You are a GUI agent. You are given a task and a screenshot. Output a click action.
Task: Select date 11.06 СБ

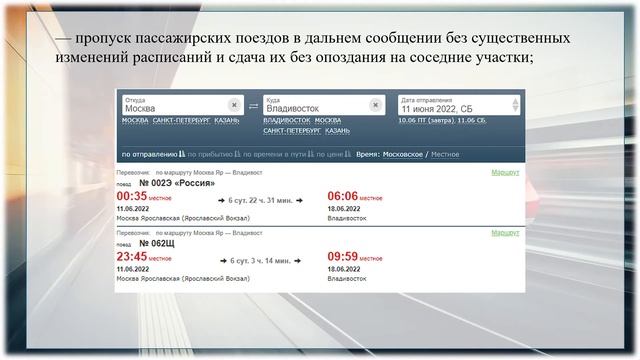(x=471, y=121)
